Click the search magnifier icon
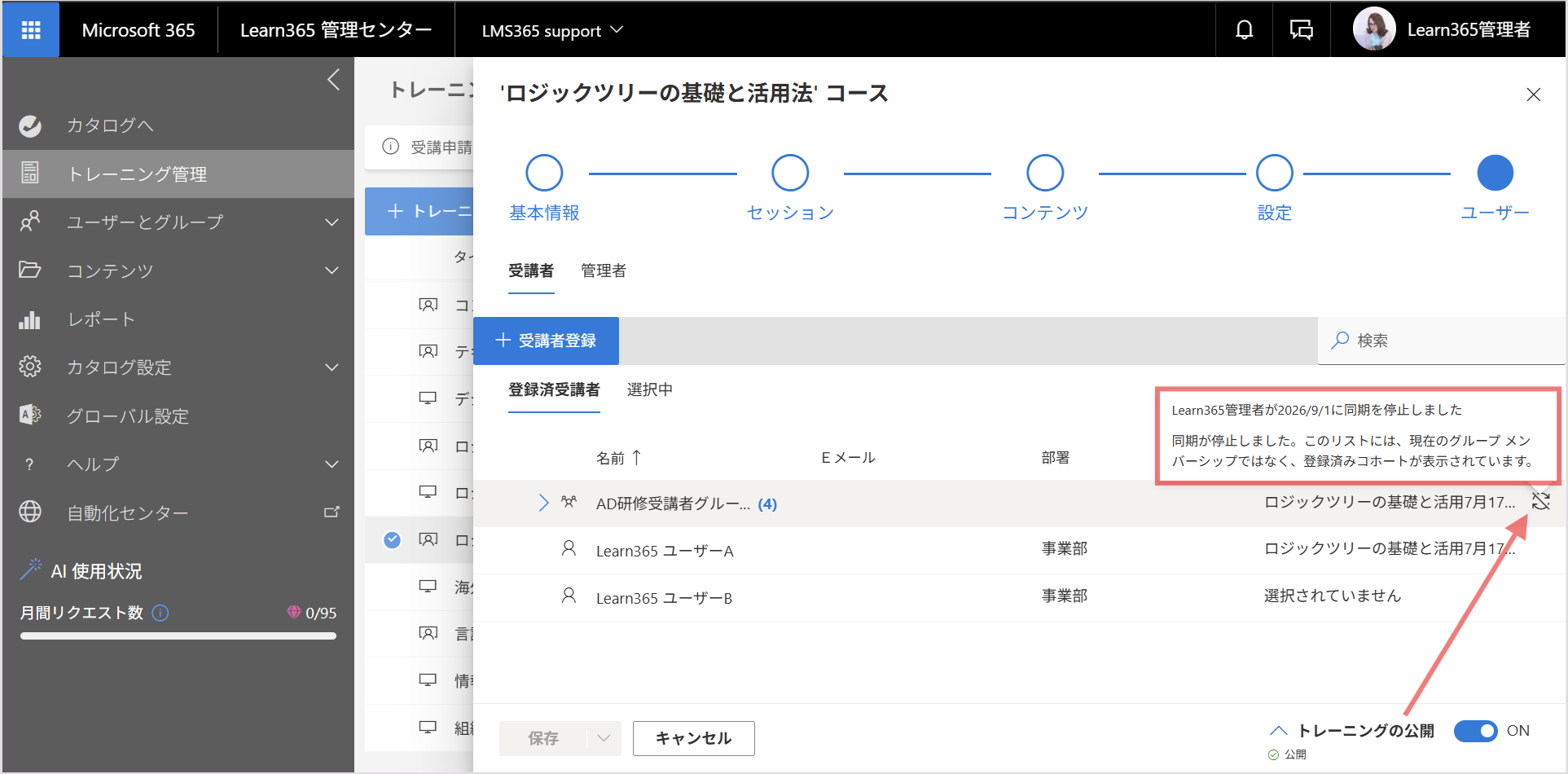Viewport: 1568px width, 774px height. [x=1339, y=341]
